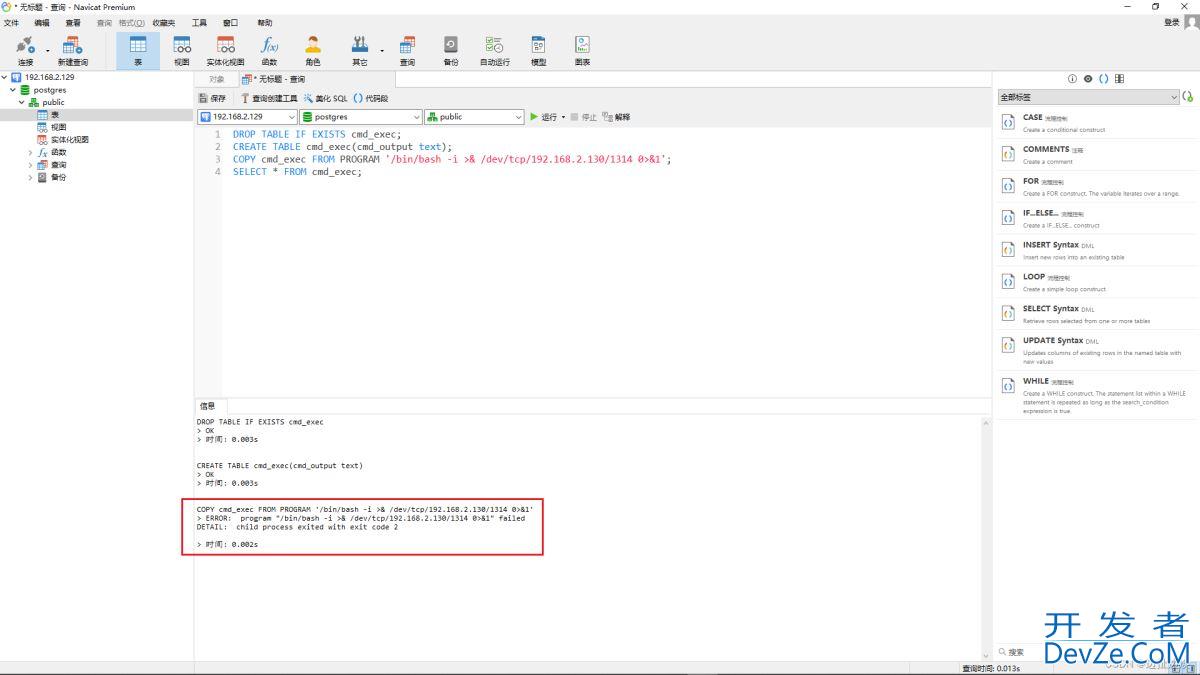1200x675 pixels.
Task: Open the 全部标签 tag filter dropdown
Action: tap(1088, 97)
